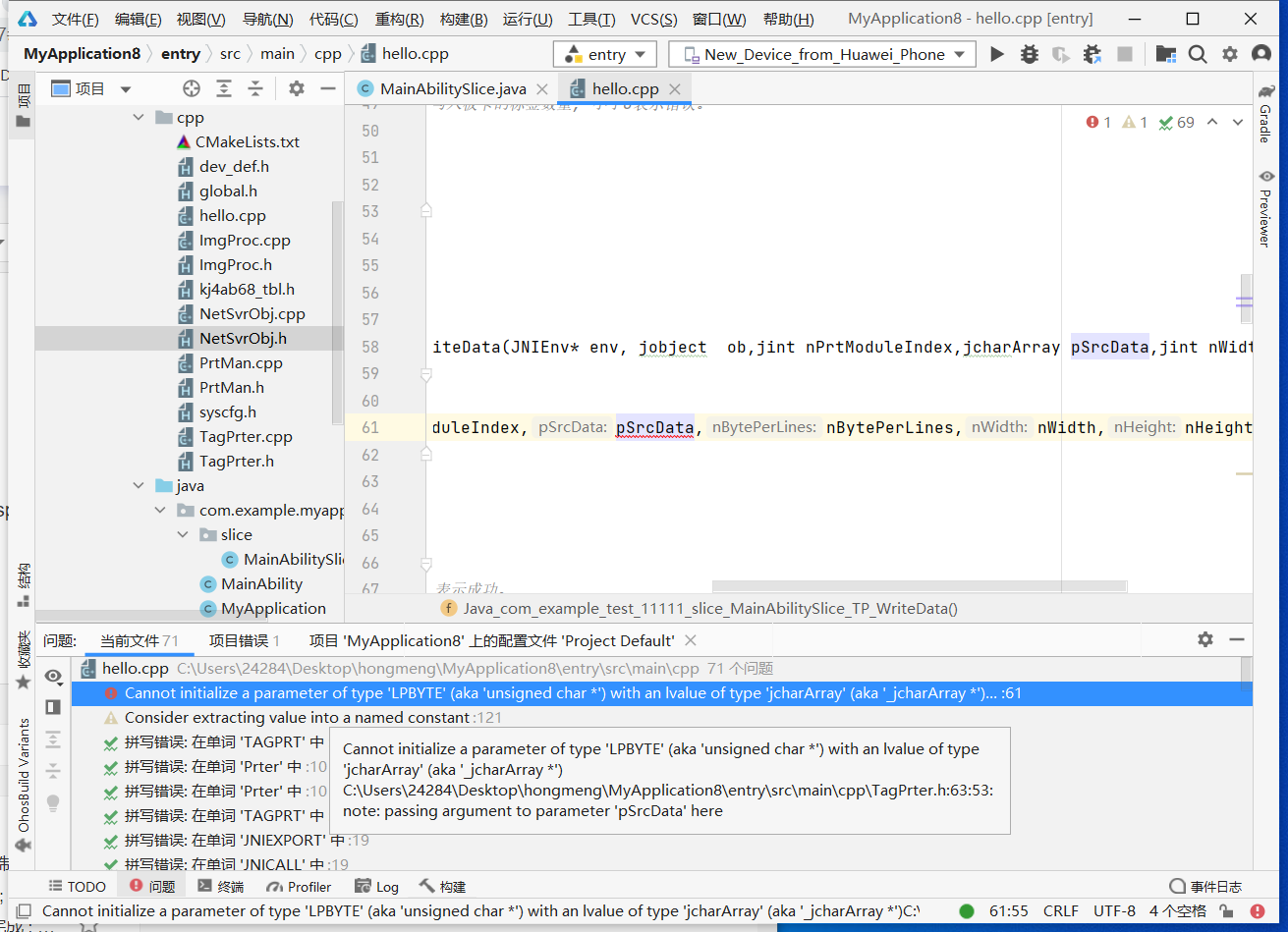Click the project tree vertical scrollbar

337,312
